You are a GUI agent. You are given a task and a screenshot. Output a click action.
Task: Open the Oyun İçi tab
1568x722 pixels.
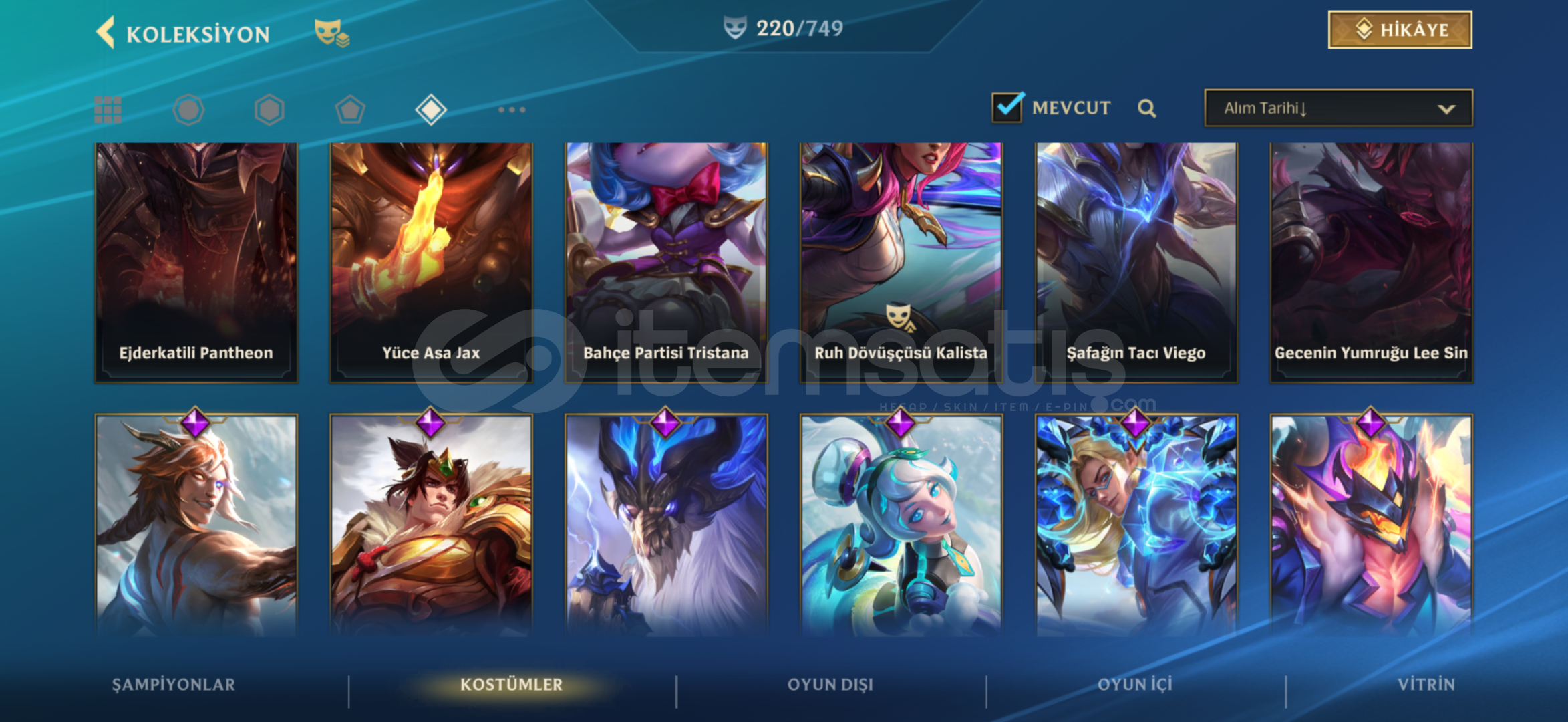[1135, 685]
